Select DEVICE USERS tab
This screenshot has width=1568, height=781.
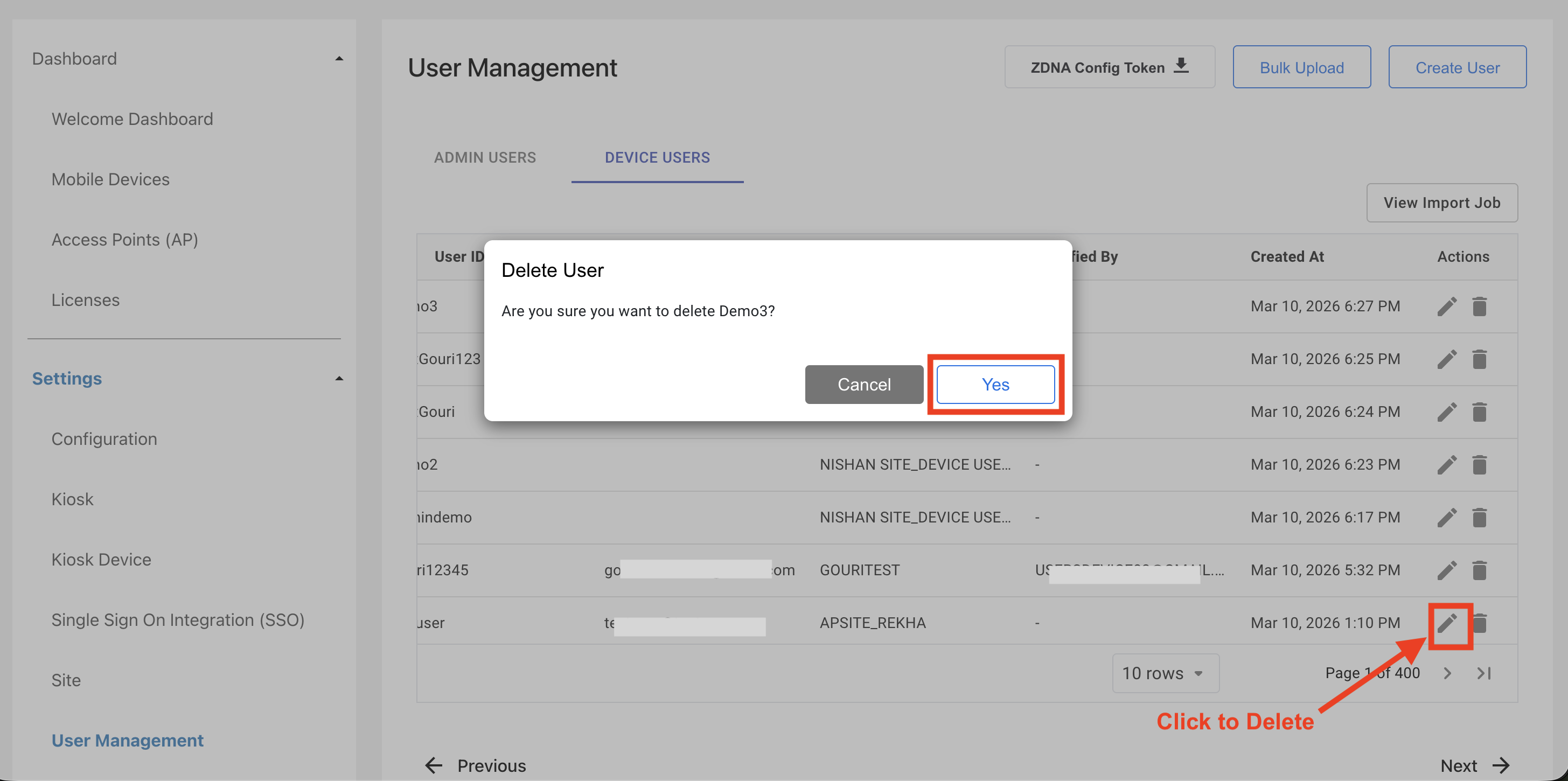(657, 158)
